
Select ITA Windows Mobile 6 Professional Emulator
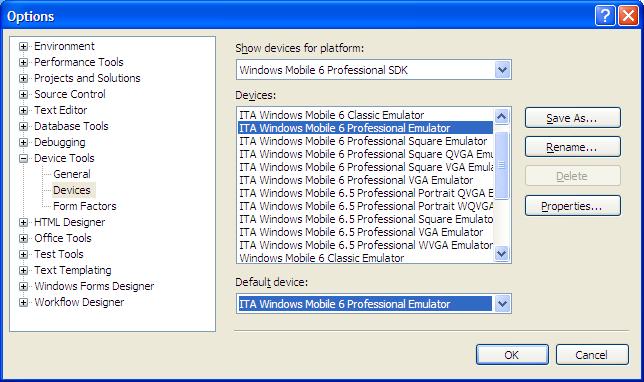pos(366,128)
